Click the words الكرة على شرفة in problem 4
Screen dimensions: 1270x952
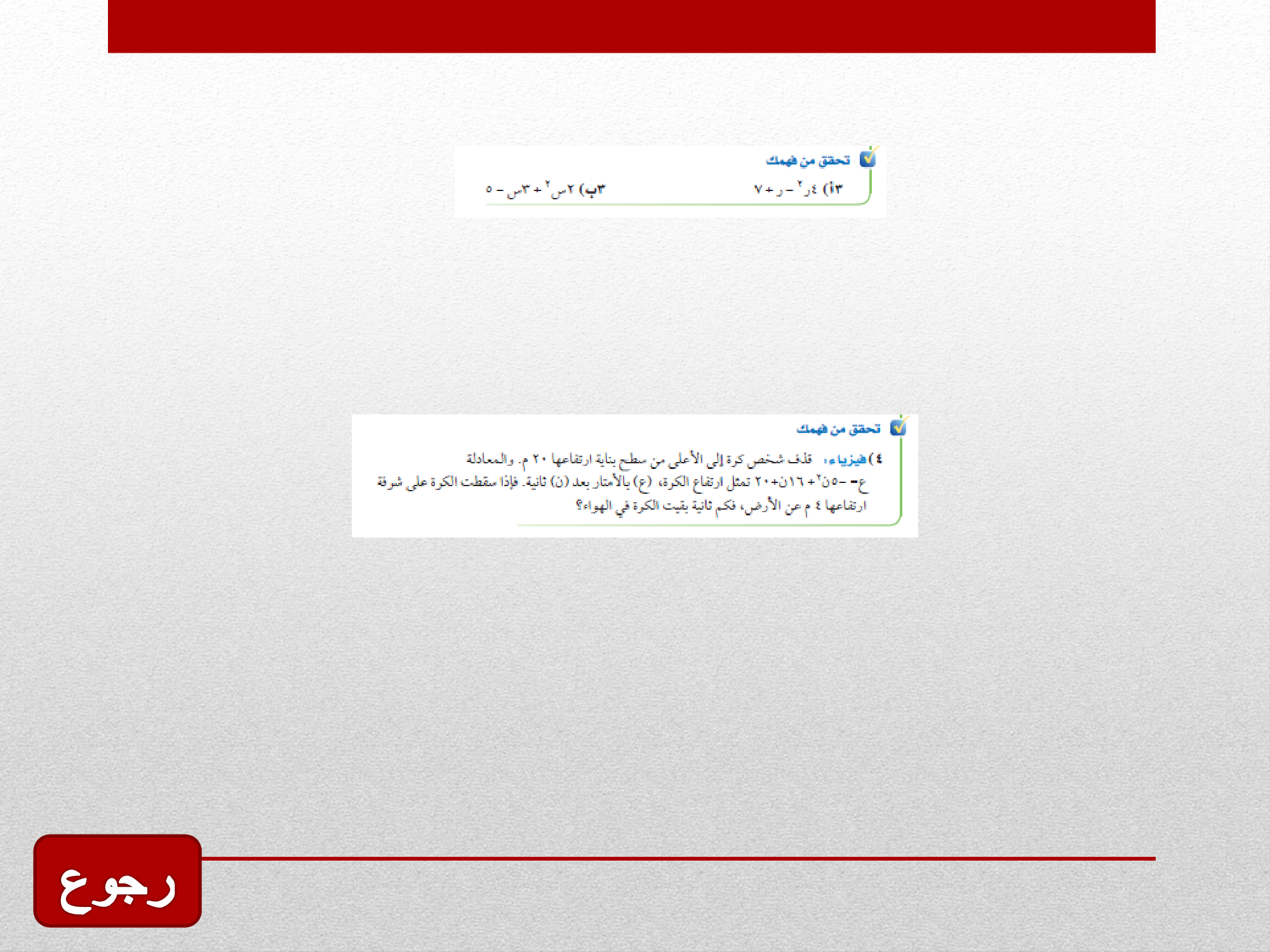(x=417, y=482)
